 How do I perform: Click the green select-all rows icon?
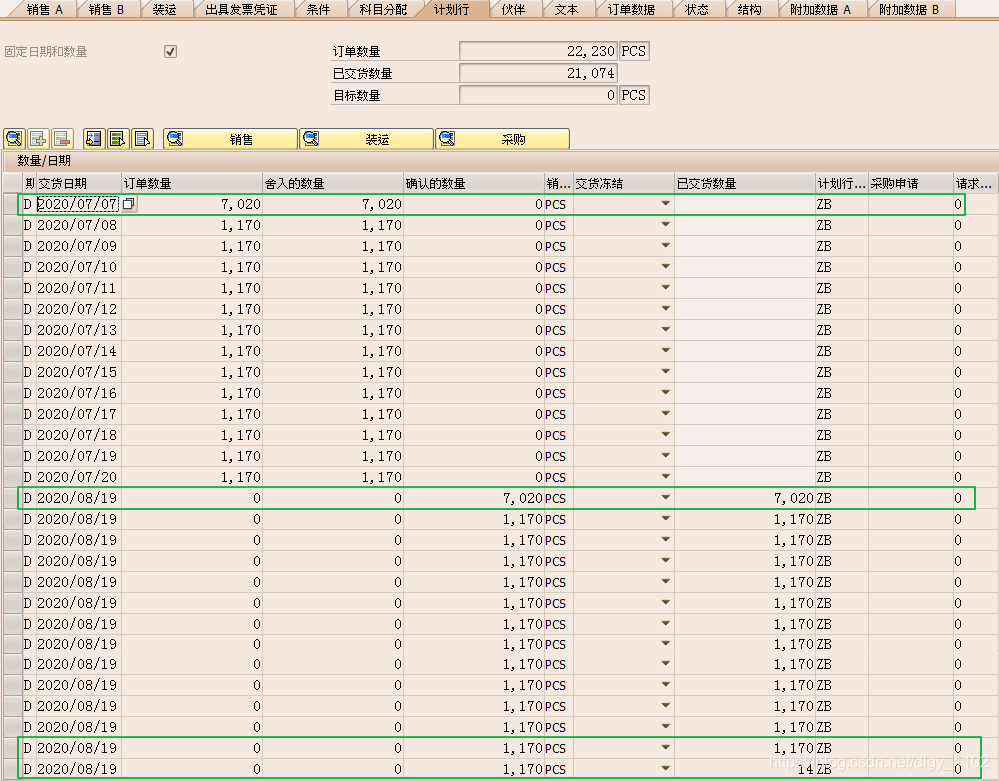click(x=118, y=138)
